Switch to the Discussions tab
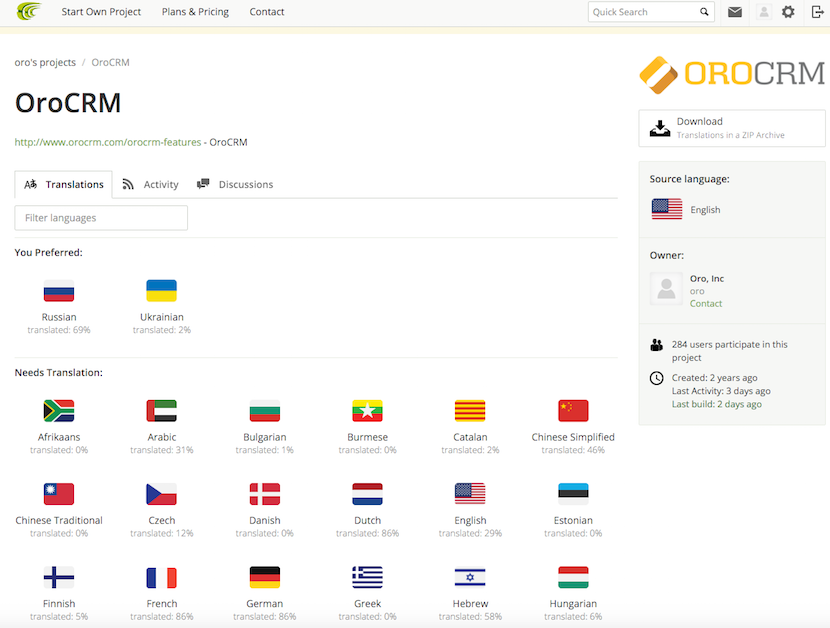The height and width of the screenshot is (628, 830). 235,184
